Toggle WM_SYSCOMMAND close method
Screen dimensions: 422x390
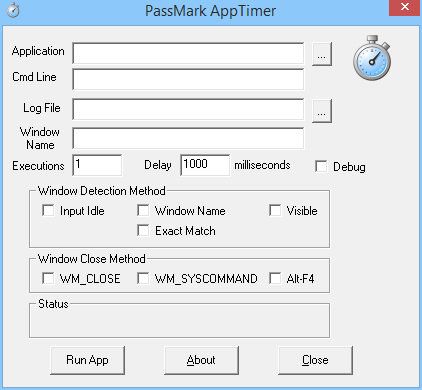(x=143, y=278)
